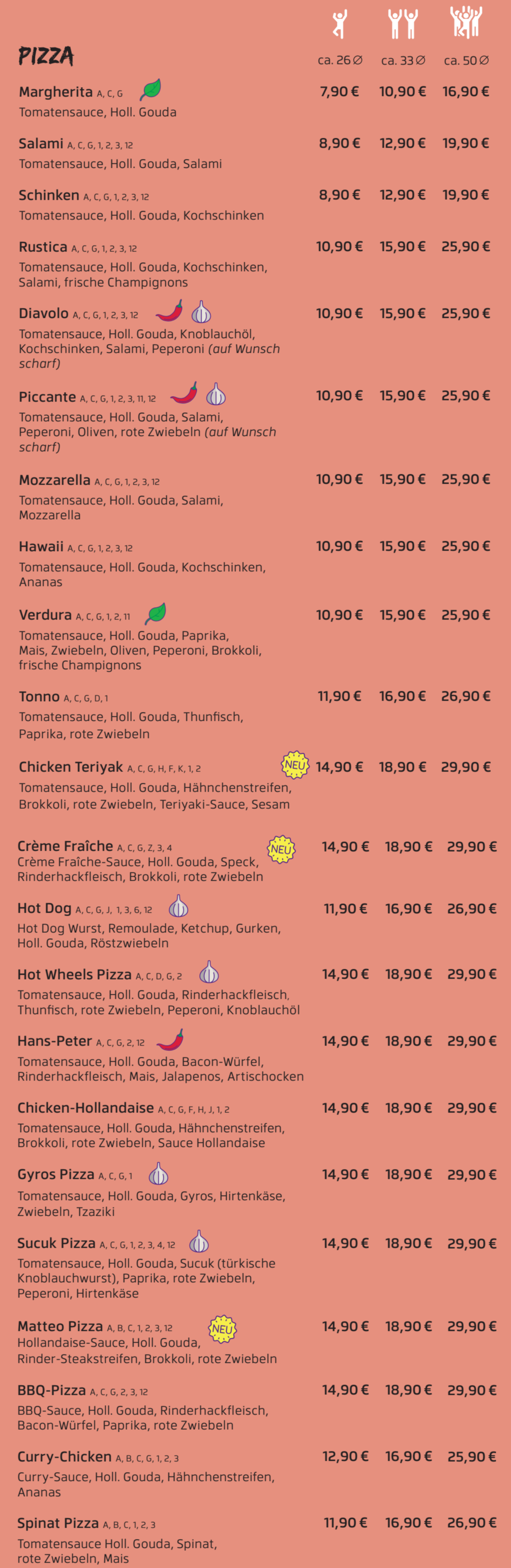Click the NEU badge beside Matteo Pizza
511x1568 pixels.
[222, 1329]
